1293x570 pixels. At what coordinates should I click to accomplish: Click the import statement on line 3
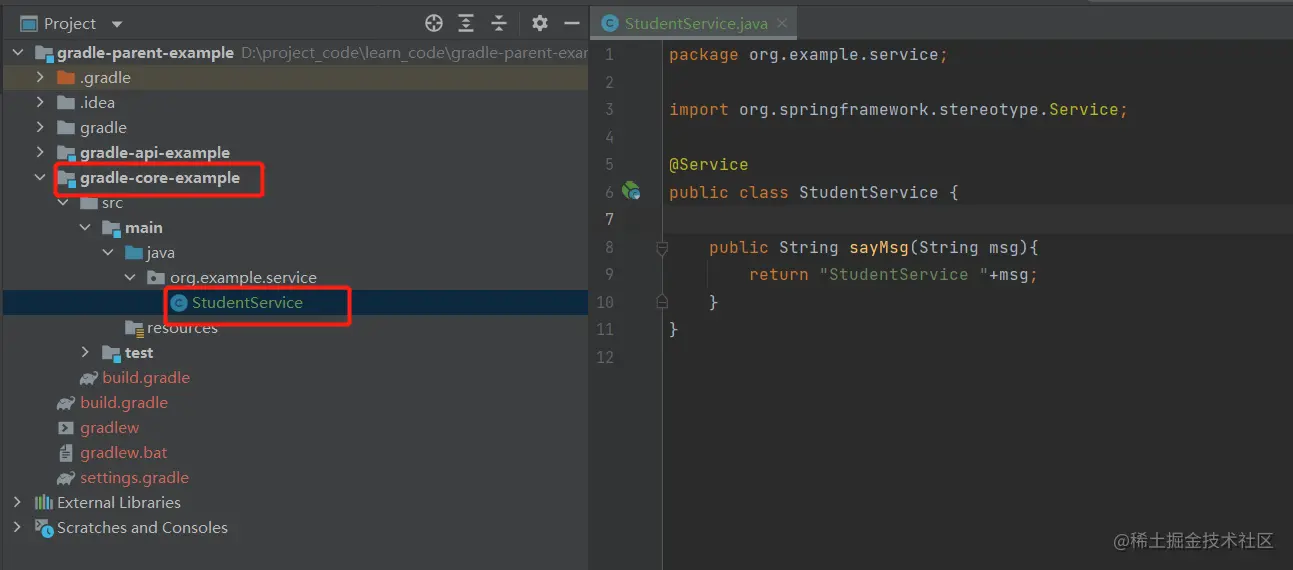(x=898, y=110)
